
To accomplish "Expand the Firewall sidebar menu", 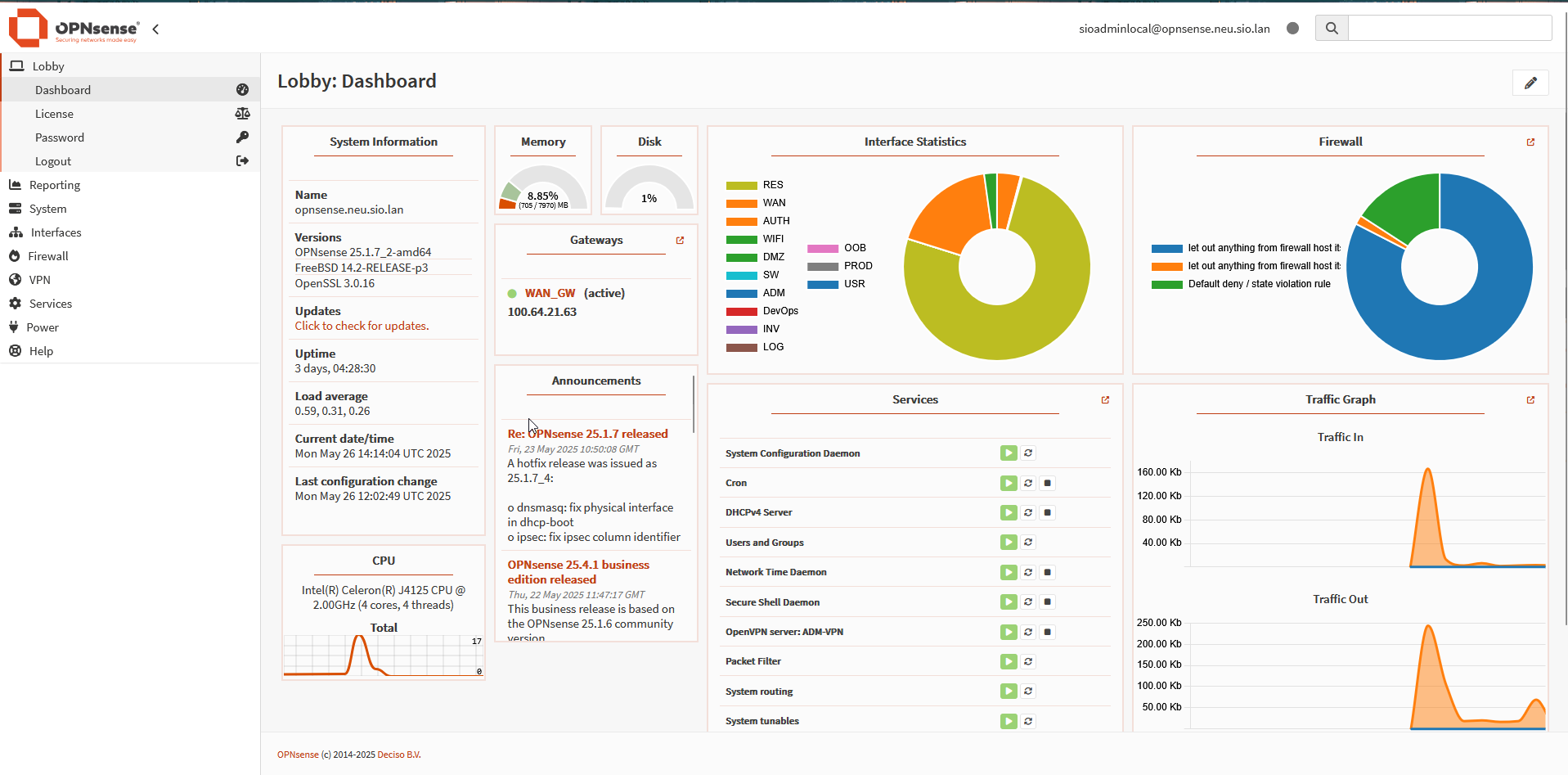I will point(48,256).
